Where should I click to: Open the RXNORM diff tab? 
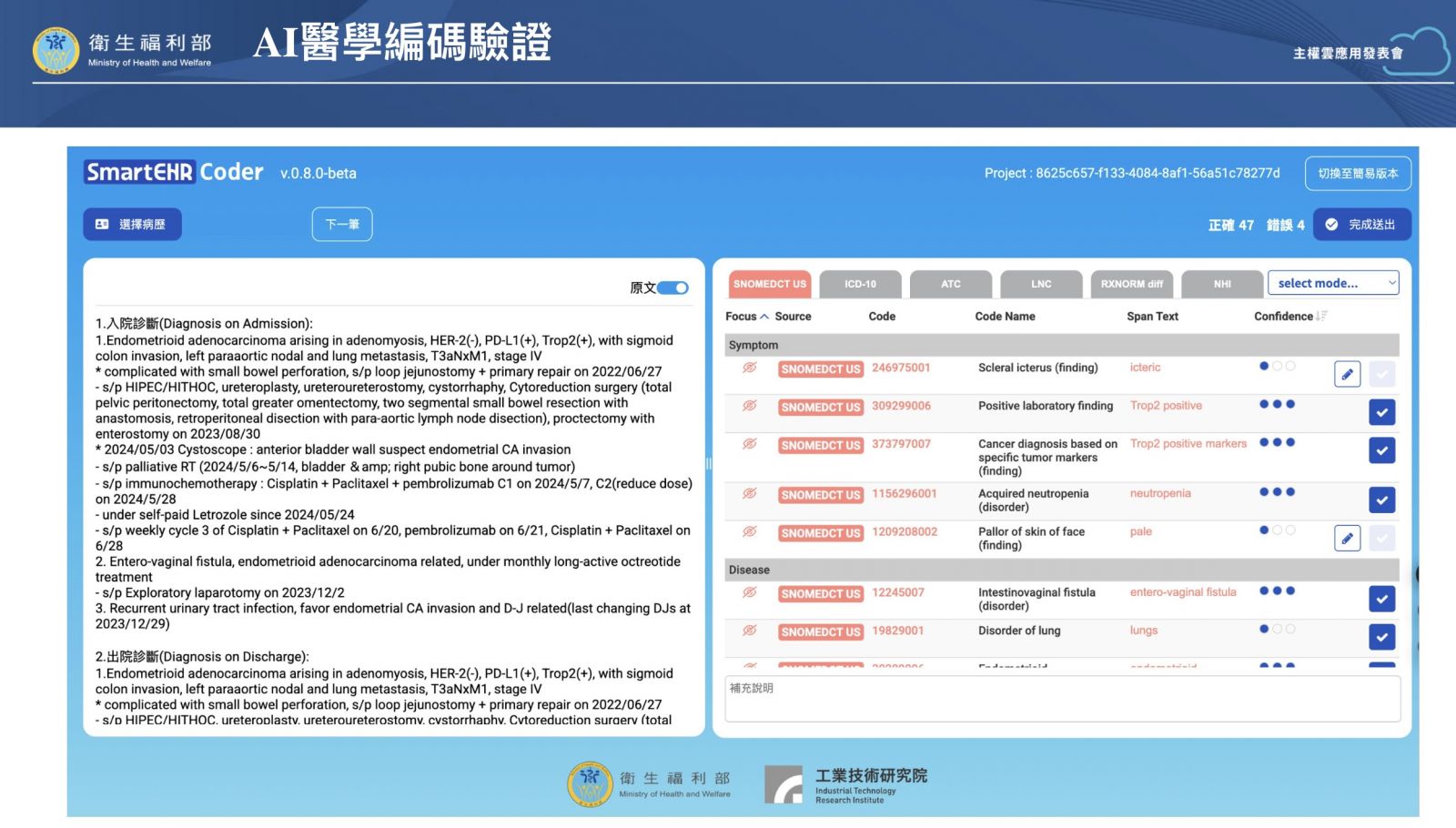1131,285
